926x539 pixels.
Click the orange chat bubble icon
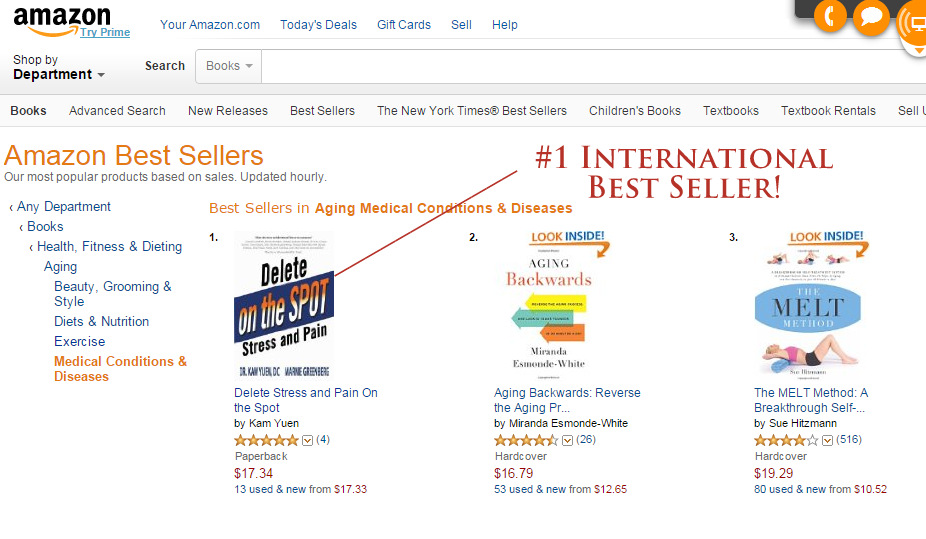(x=871, y=16)
